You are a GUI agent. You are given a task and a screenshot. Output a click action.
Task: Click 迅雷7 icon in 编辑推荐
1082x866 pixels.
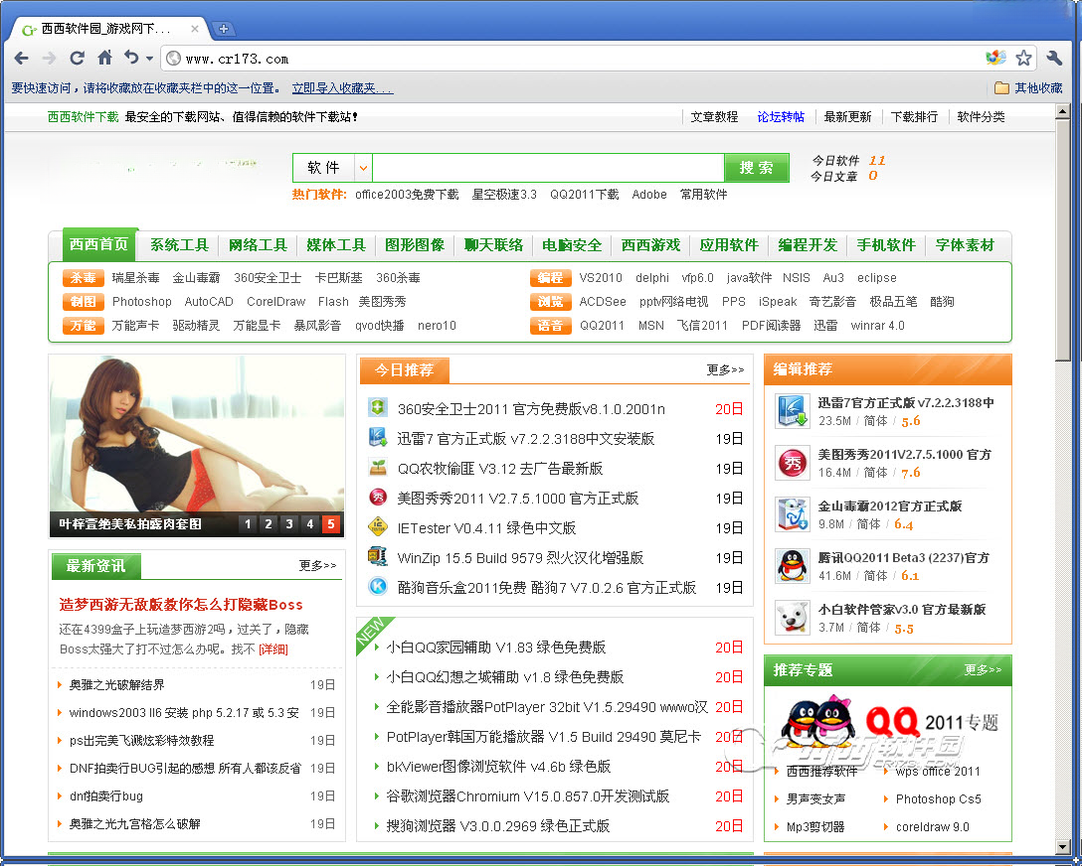pyautogui.click(x=791, y=411)
